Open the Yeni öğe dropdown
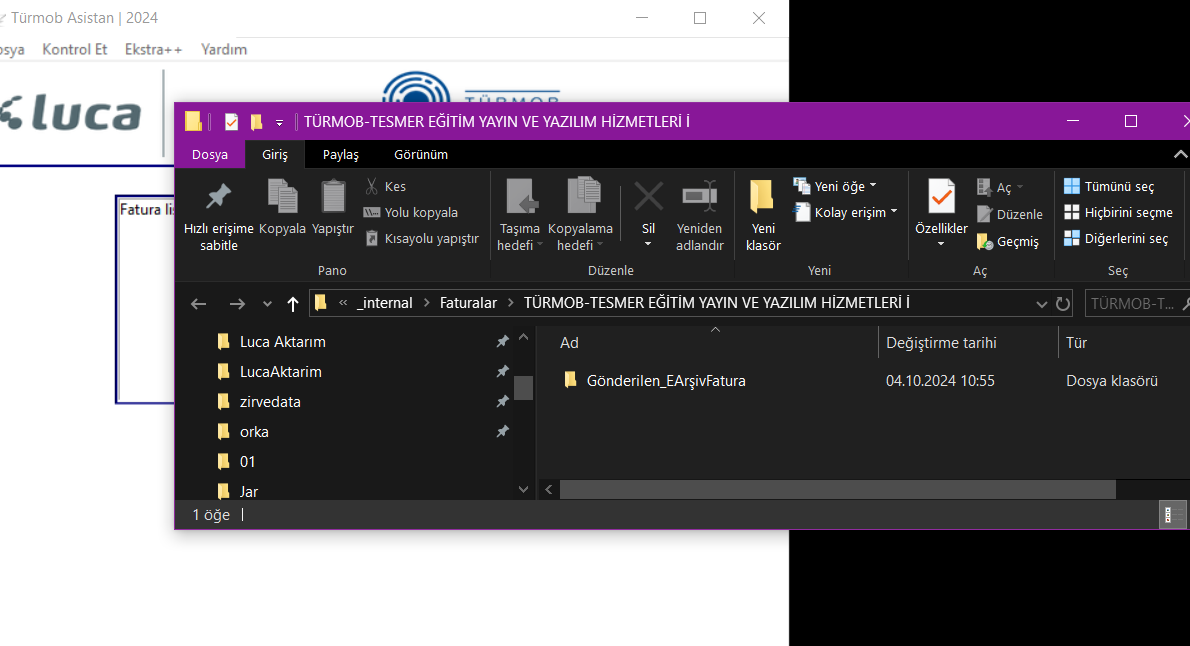 click(x=835, y=186)
